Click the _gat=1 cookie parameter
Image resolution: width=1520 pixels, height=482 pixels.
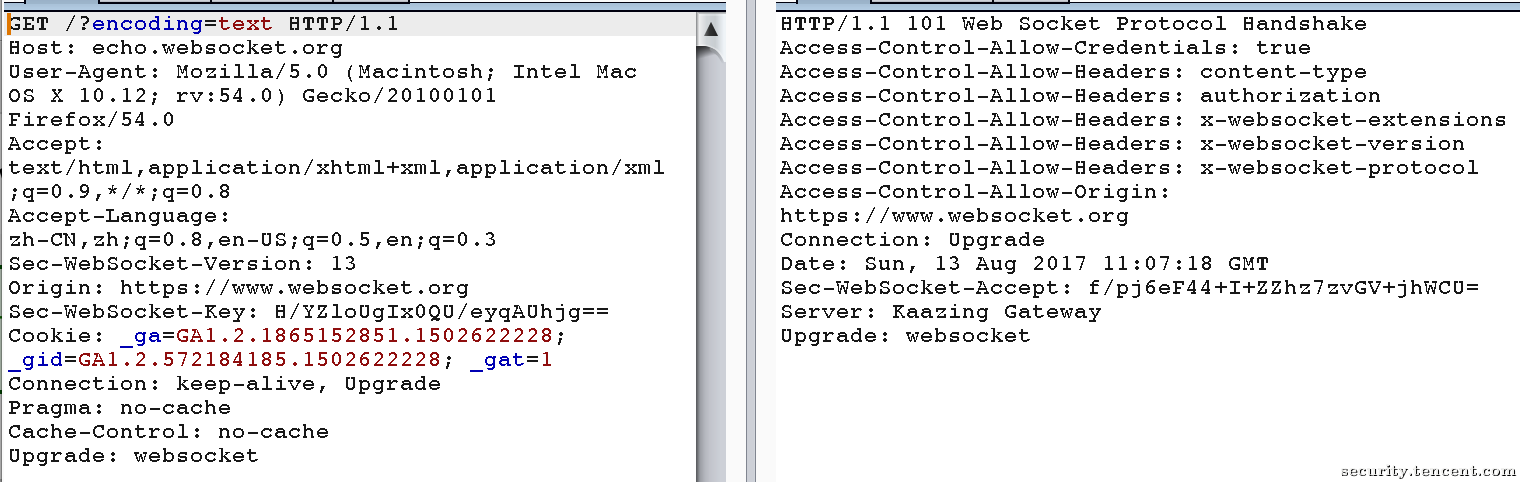(511, 360)
